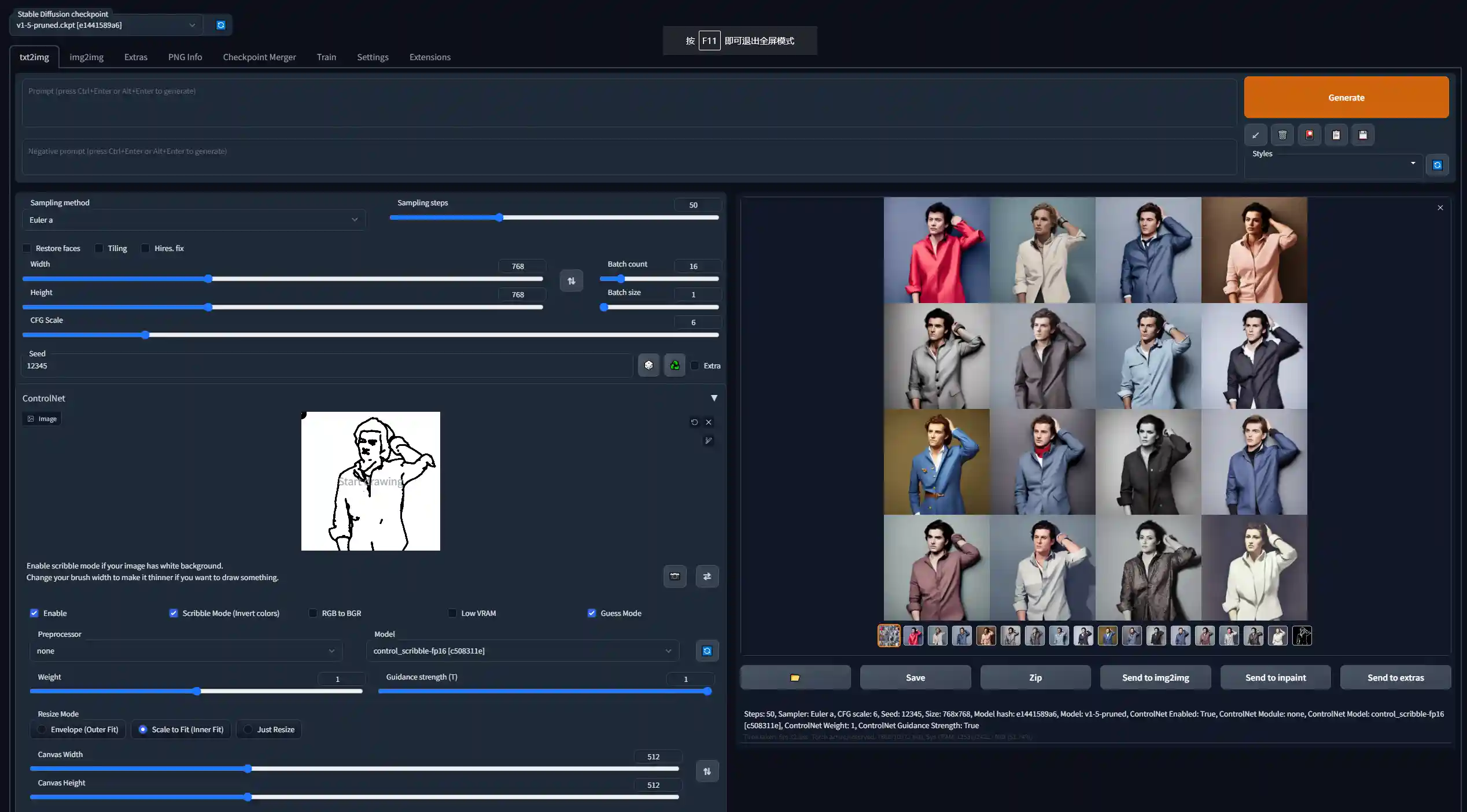
Task: Click the CFG Scale slider handle
Action: (145, 335)
